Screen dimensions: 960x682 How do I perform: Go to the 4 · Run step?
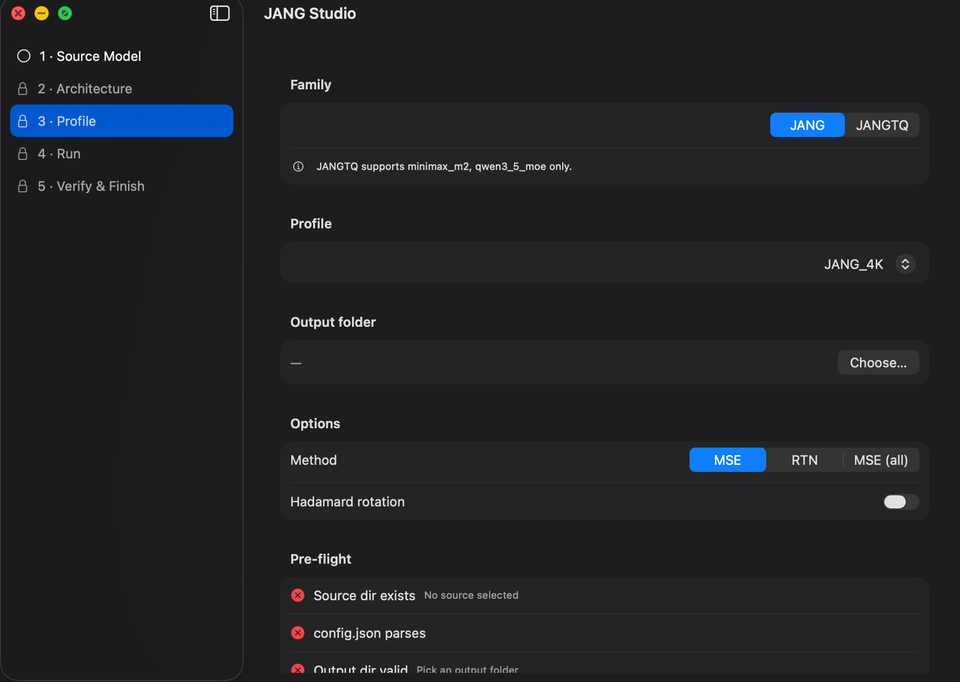122,154
